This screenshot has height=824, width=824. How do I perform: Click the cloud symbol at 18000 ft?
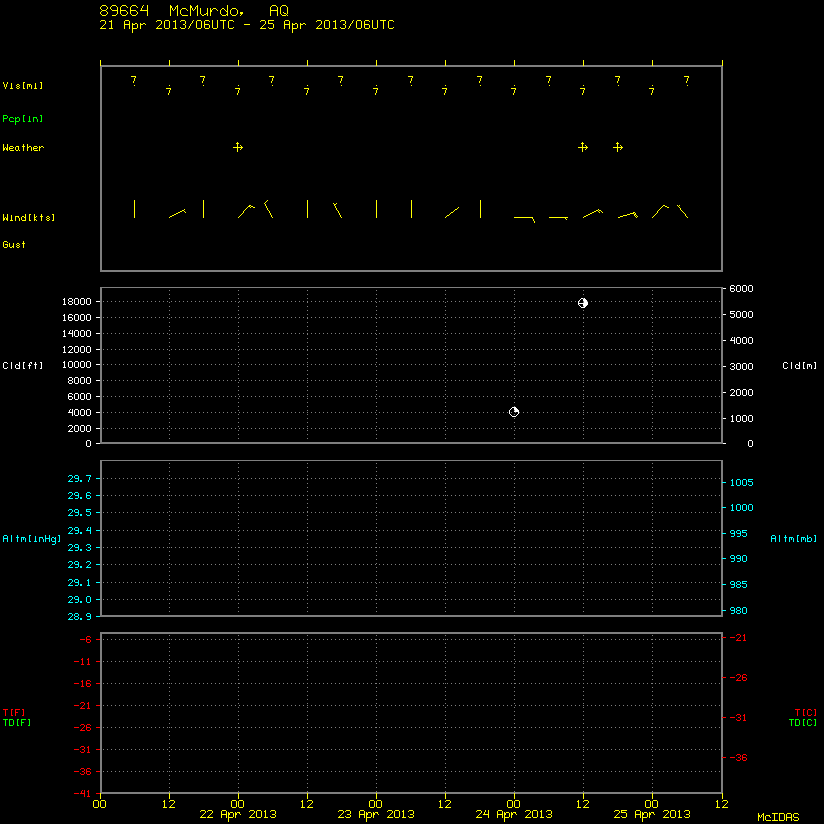pos(583,303)
